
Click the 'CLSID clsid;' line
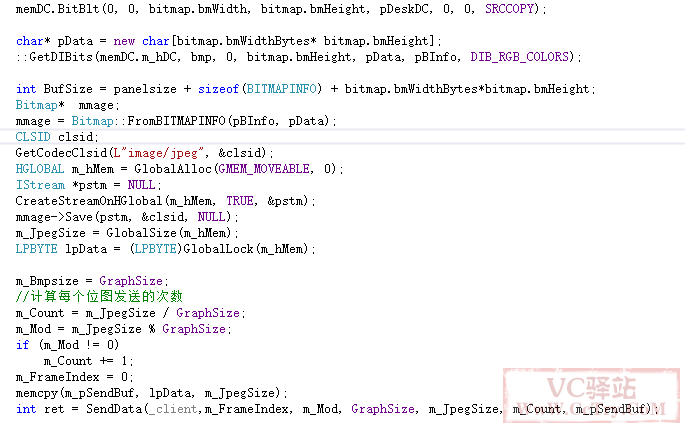click(57, 137)
